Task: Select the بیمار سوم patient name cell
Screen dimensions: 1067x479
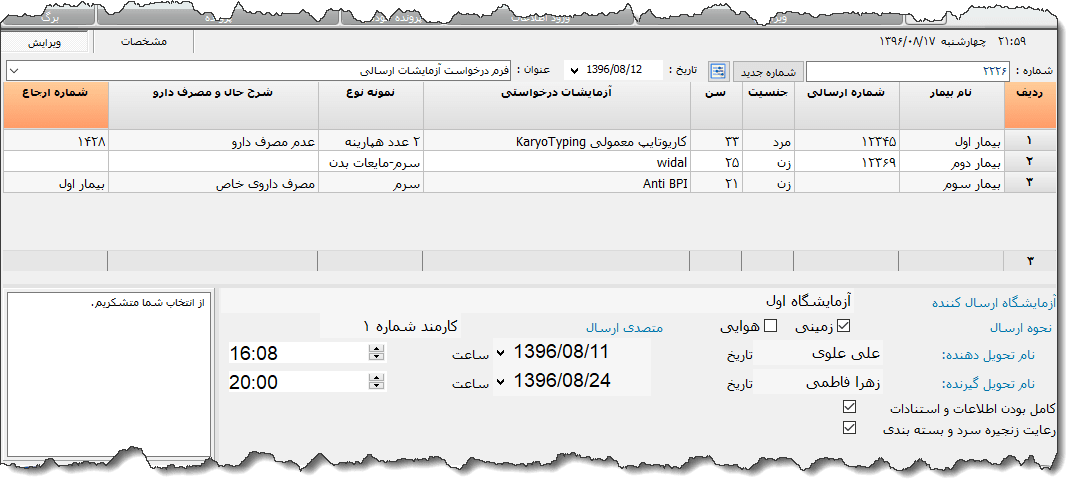Action: click(952, 182)
